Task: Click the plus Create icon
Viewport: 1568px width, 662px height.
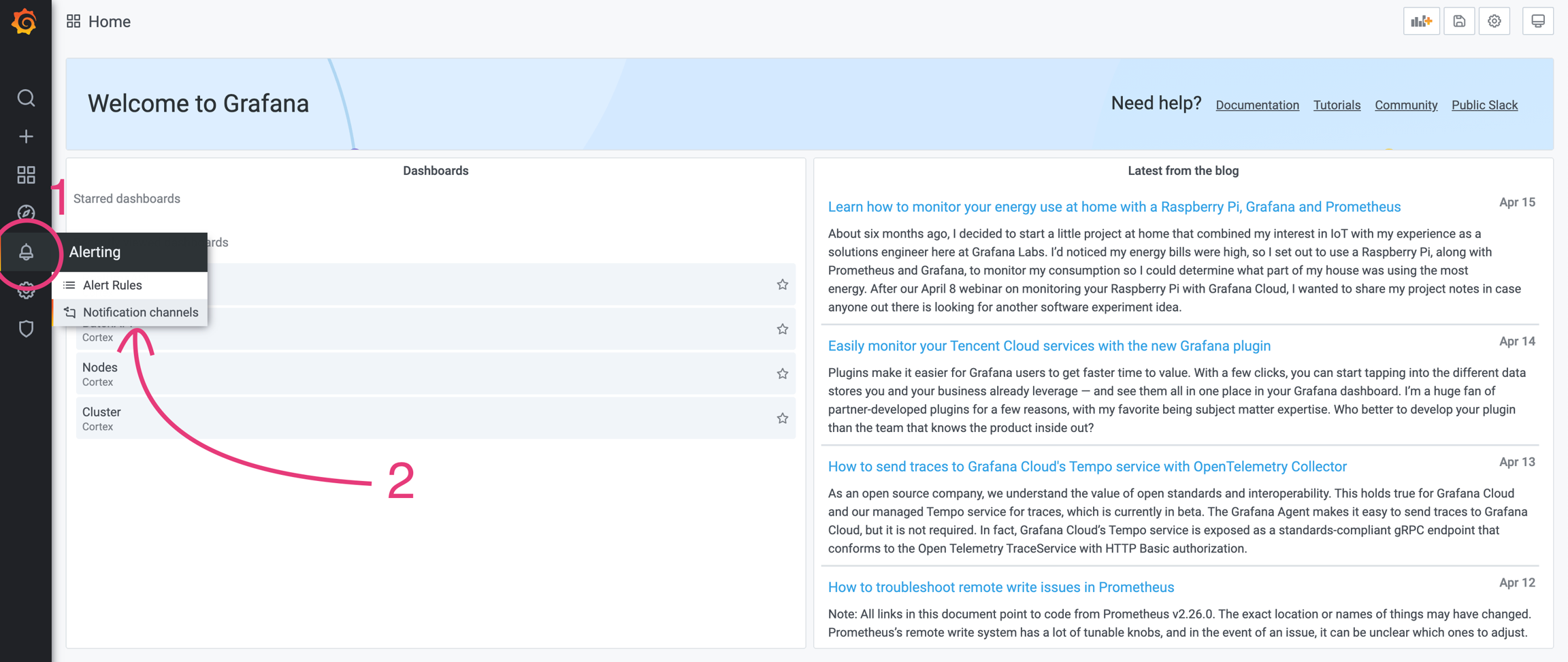Action: pos(26,137)
